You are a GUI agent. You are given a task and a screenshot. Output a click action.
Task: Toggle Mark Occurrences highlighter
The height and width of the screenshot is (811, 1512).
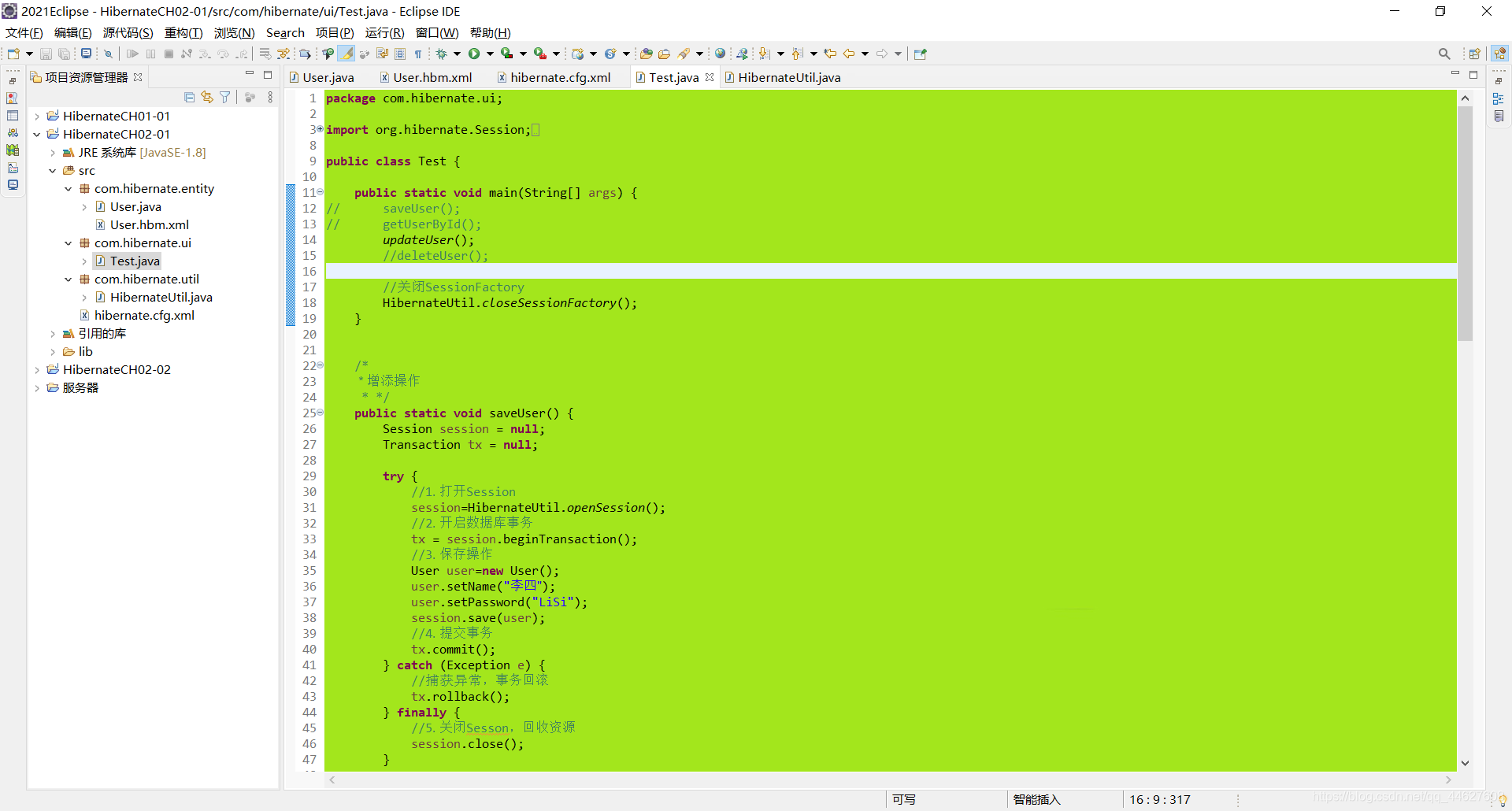346,54
